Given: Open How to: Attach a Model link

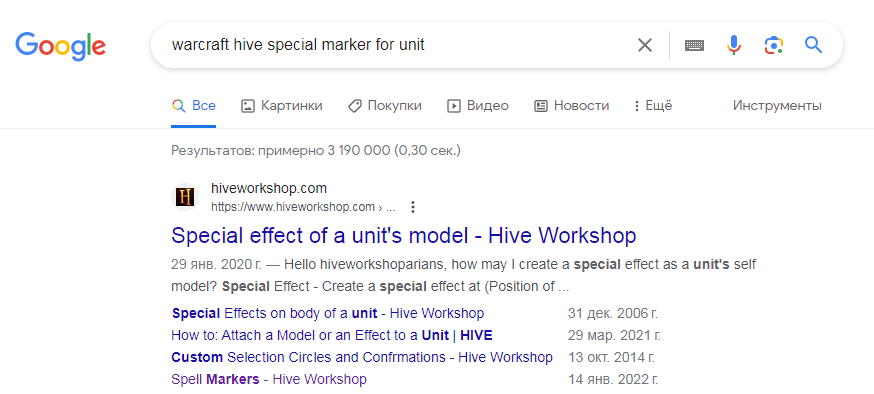Looking at the screenshot, I should (332, 335).
